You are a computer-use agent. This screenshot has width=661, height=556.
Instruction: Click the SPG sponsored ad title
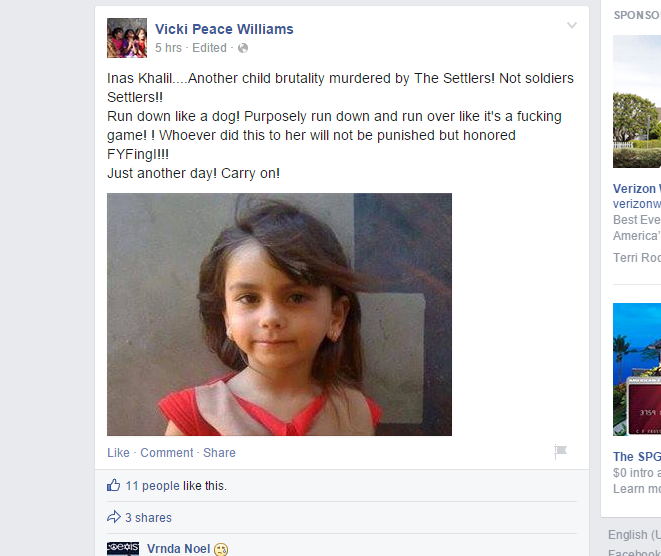(x=637, y=457)
